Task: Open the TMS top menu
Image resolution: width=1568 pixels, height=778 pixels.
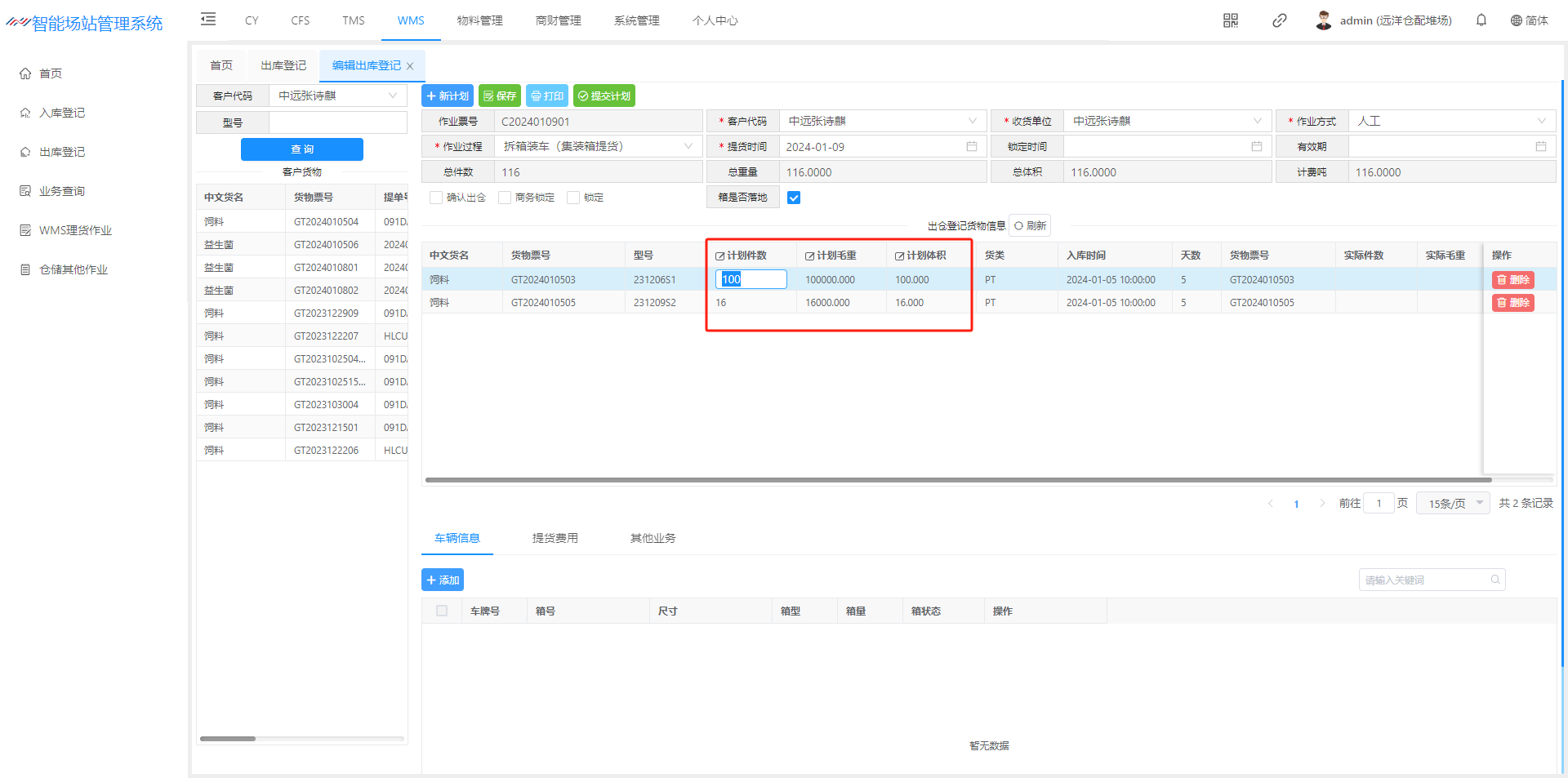Action: point(353,20)
